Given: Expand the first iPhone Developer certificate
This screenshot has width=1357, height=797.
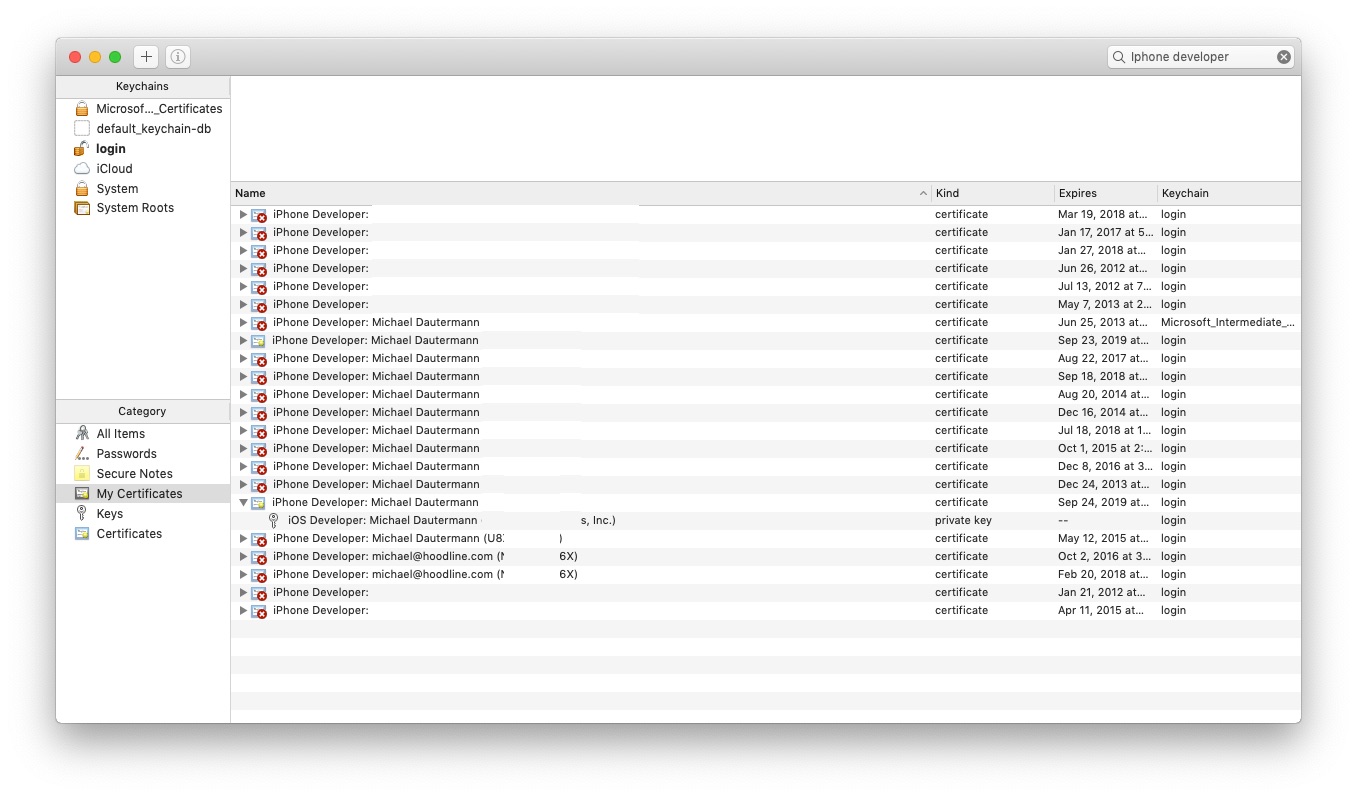Looking at the screenshot, I should click(x=243, y=214).
